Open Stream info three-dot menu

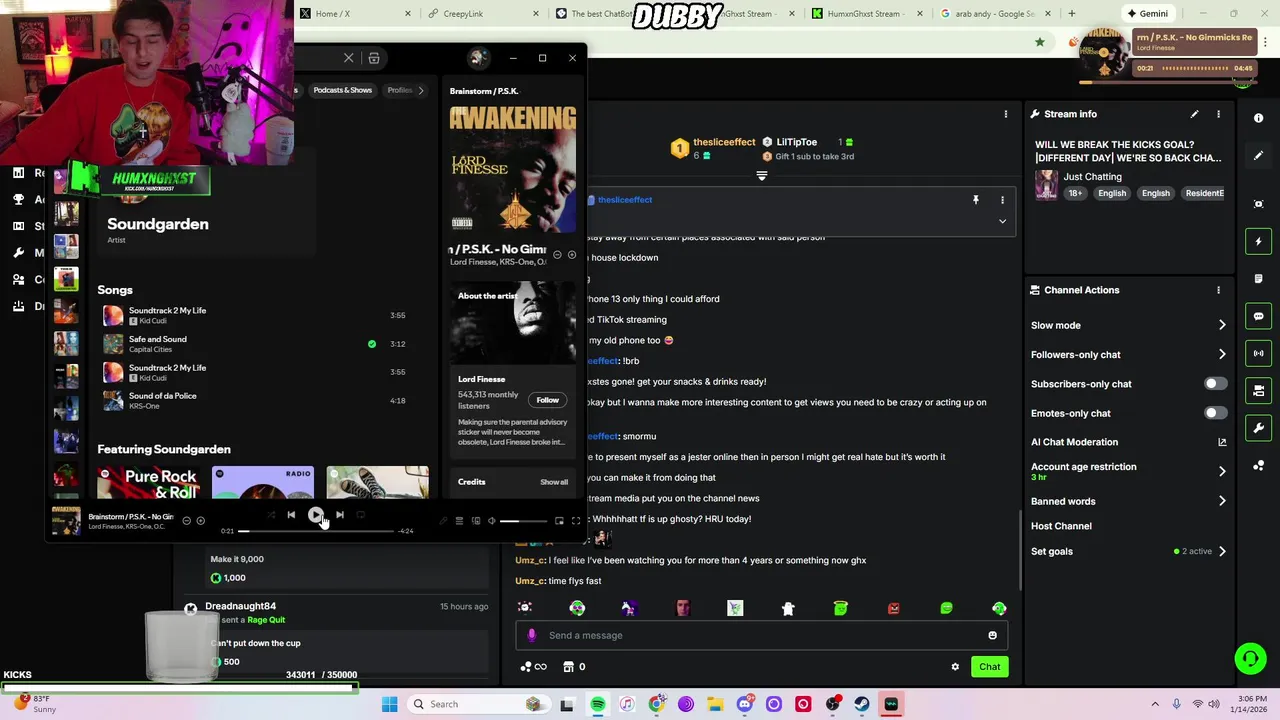(x=1218, y=114)
